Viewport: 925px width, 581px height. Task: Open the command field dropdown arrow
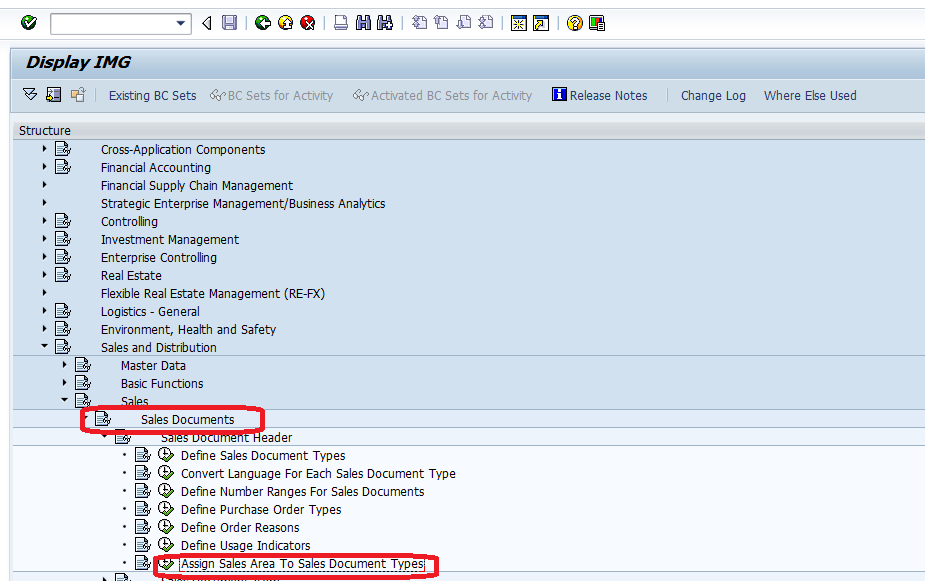[180, 22]
